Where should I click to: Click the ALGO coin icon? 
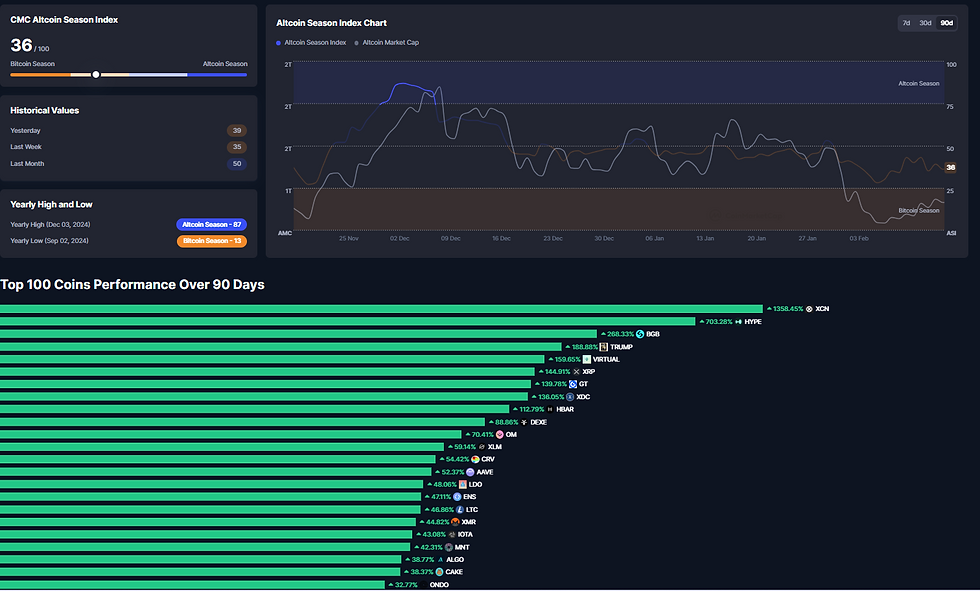click(x=441, y=560)
